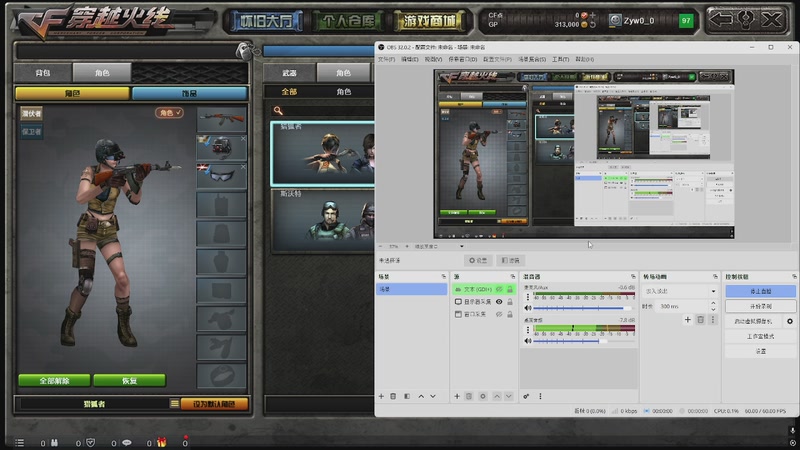Viewport: 800px width, 450px height.
Task: Click Stop Streaming button in OBS controls
Action: (x=760, y=291)
